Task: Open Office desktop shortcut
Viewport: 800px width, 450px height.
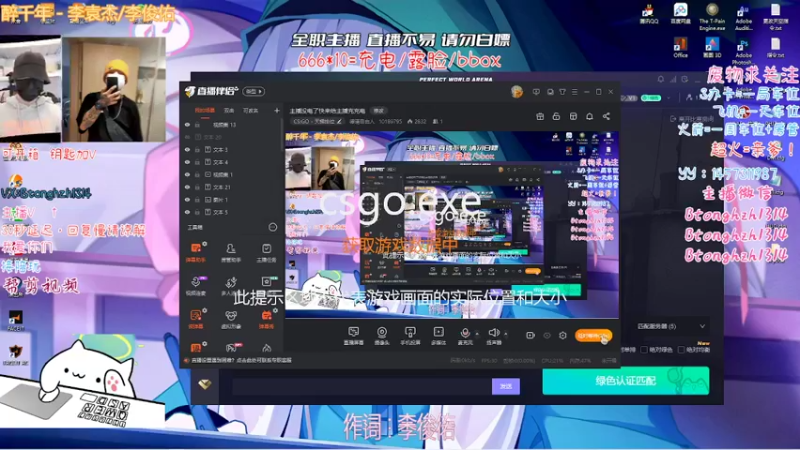Action: tap(680, 47)
